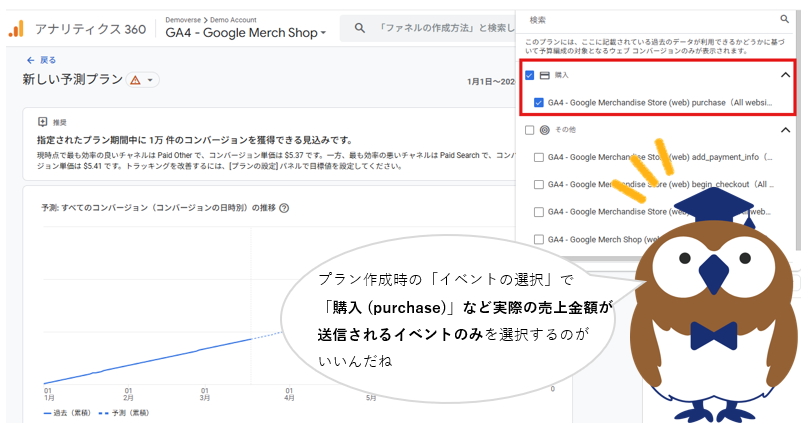Click the target icon beside その他
The width and height of the screenshot is (812, 438).
(544, 130)
